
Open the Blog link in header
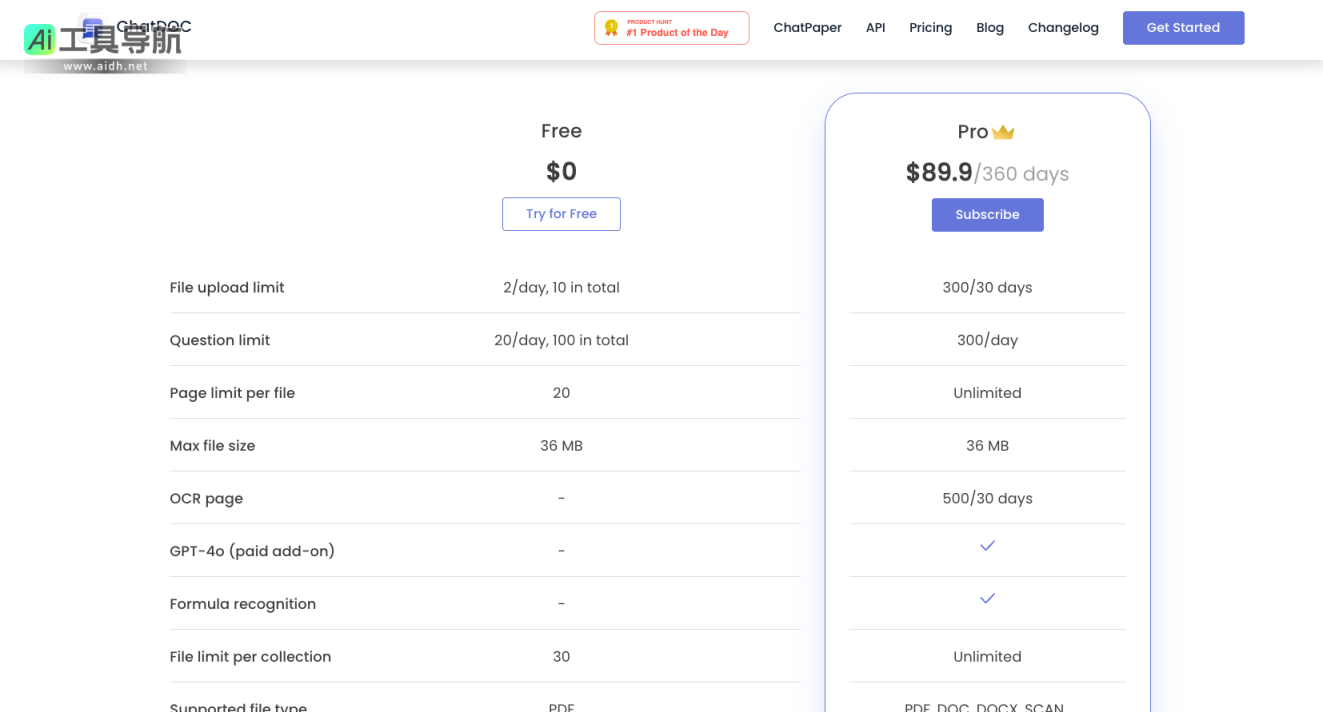[989, 28]
